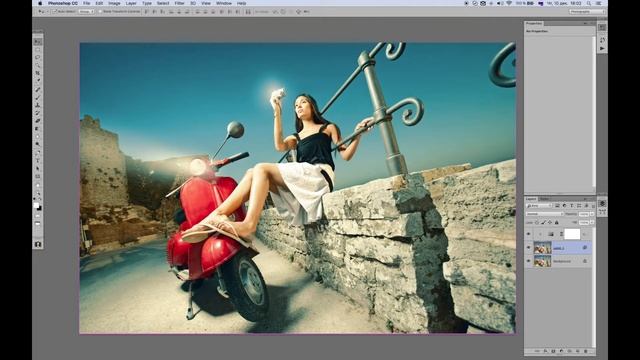Open the Auto-Select Group dropdown
The image size is (640, 360).
[86, 12]
